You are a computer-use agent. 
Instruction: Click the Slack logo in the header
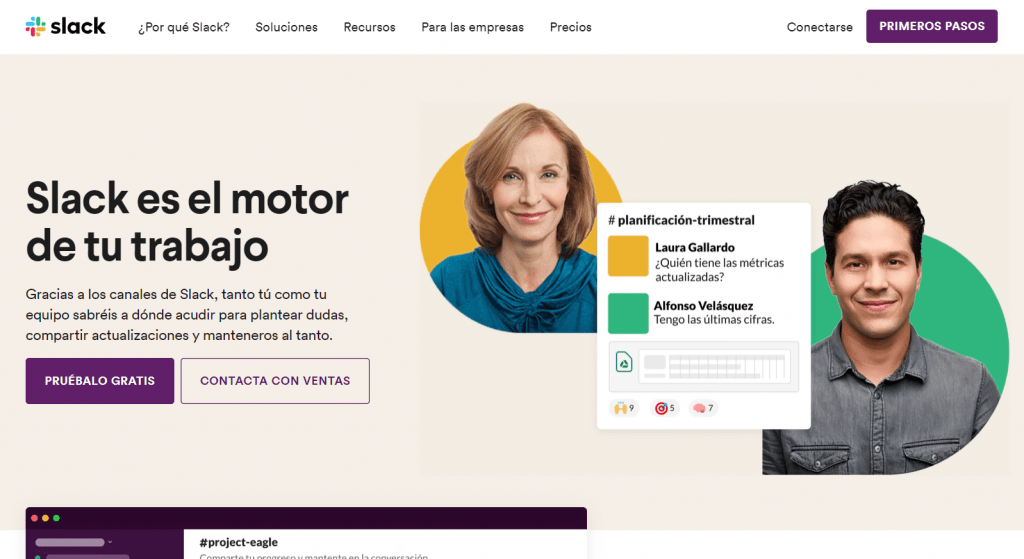65,26
